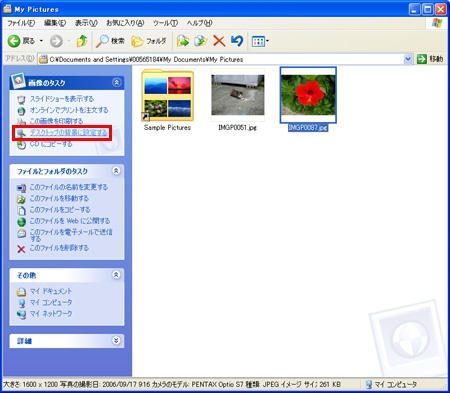Viewport: 450px width, 393px height.
Task: Open マイ コンピュータ link in その他
Action: pyautogui.click(x=51, y=302)
